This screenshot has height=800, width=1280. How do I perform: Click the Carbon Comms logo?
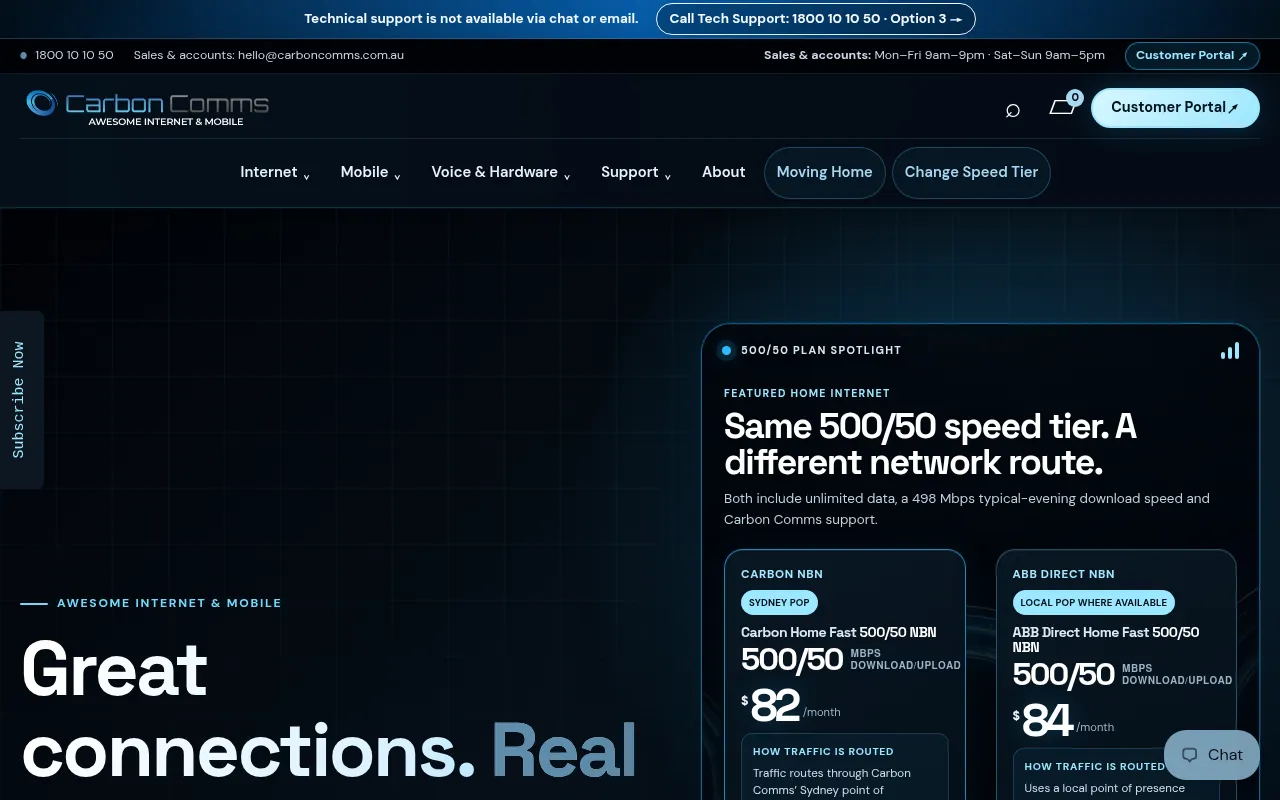[x=147, y=108]
